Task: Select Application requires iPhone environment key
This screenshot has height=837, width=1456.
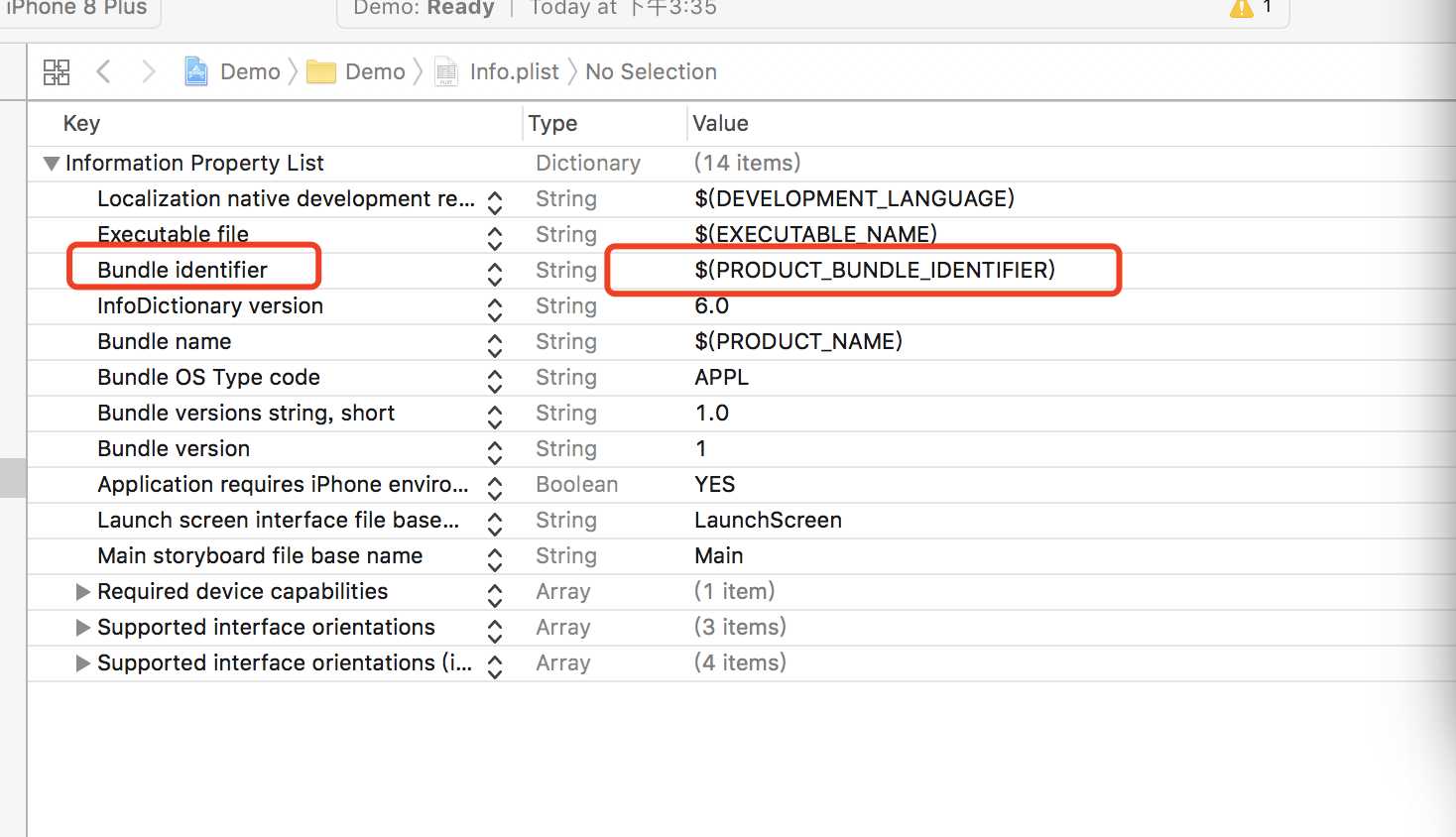Action: pos(283,484)
